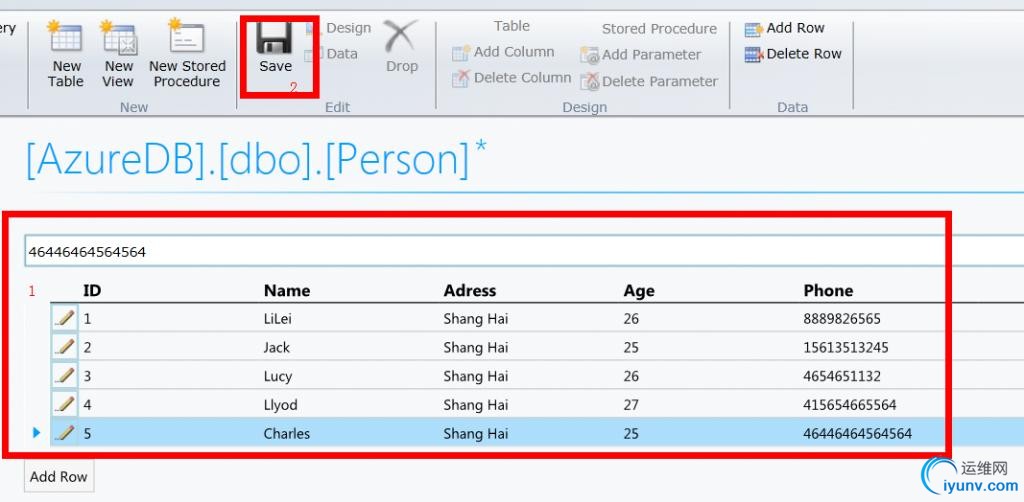Click the Drop table icon

401,38
